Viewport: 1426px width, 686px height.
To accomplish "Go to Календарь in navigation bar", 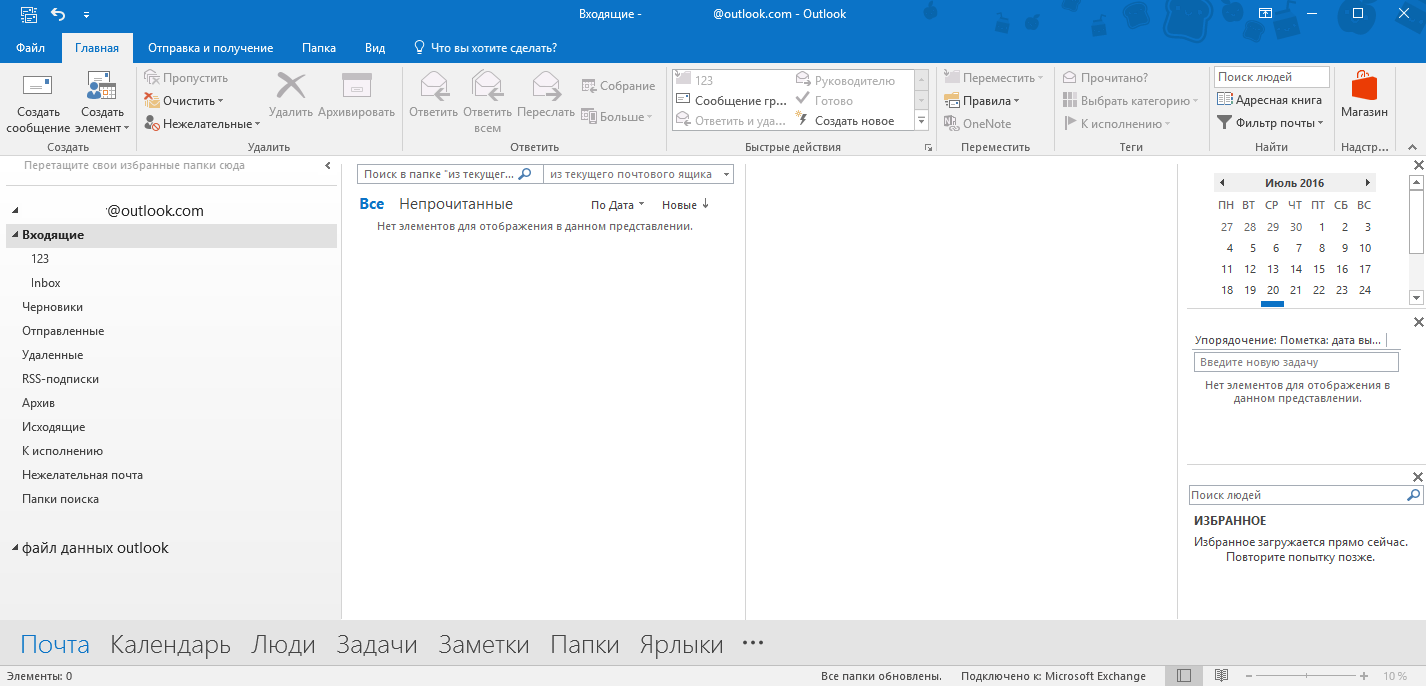I will [170, 645].
